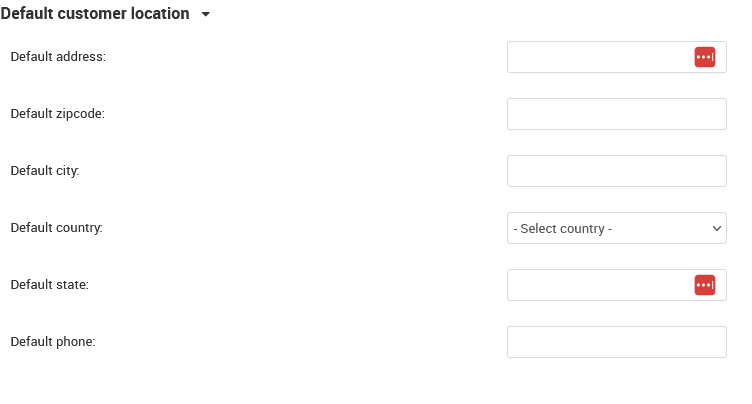Click the "Default zipcode:" label
This screenshot has height=404, width=752.
point(58,114)
